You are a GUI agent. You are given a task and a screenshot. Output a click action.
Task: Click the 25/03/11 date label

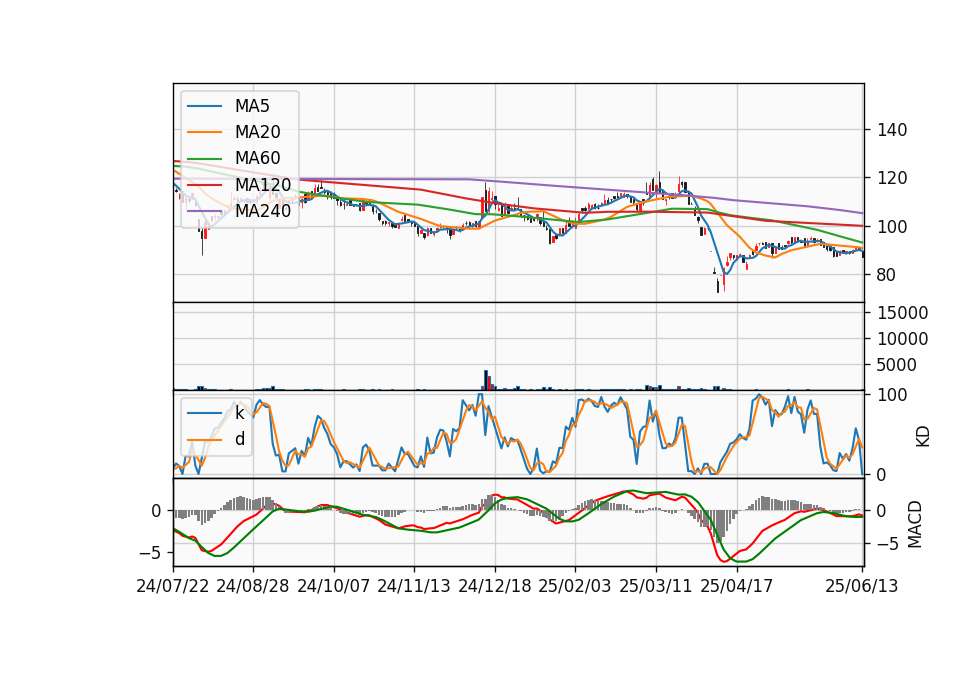[656, 586]
